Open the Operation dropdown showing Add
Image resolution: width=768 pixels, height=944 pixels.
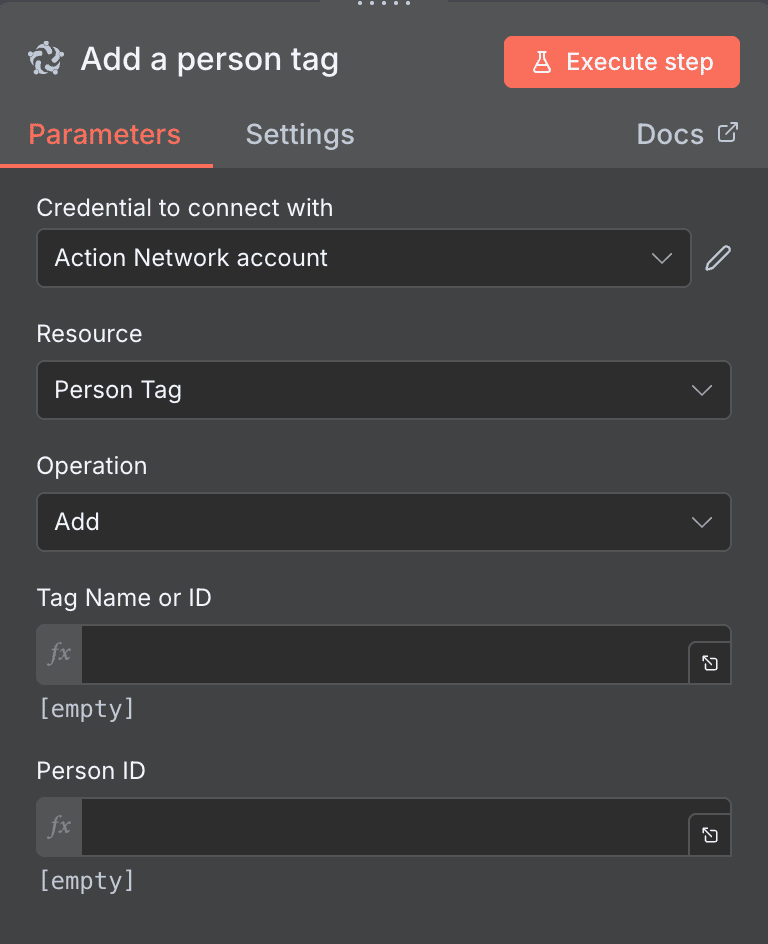384,522
